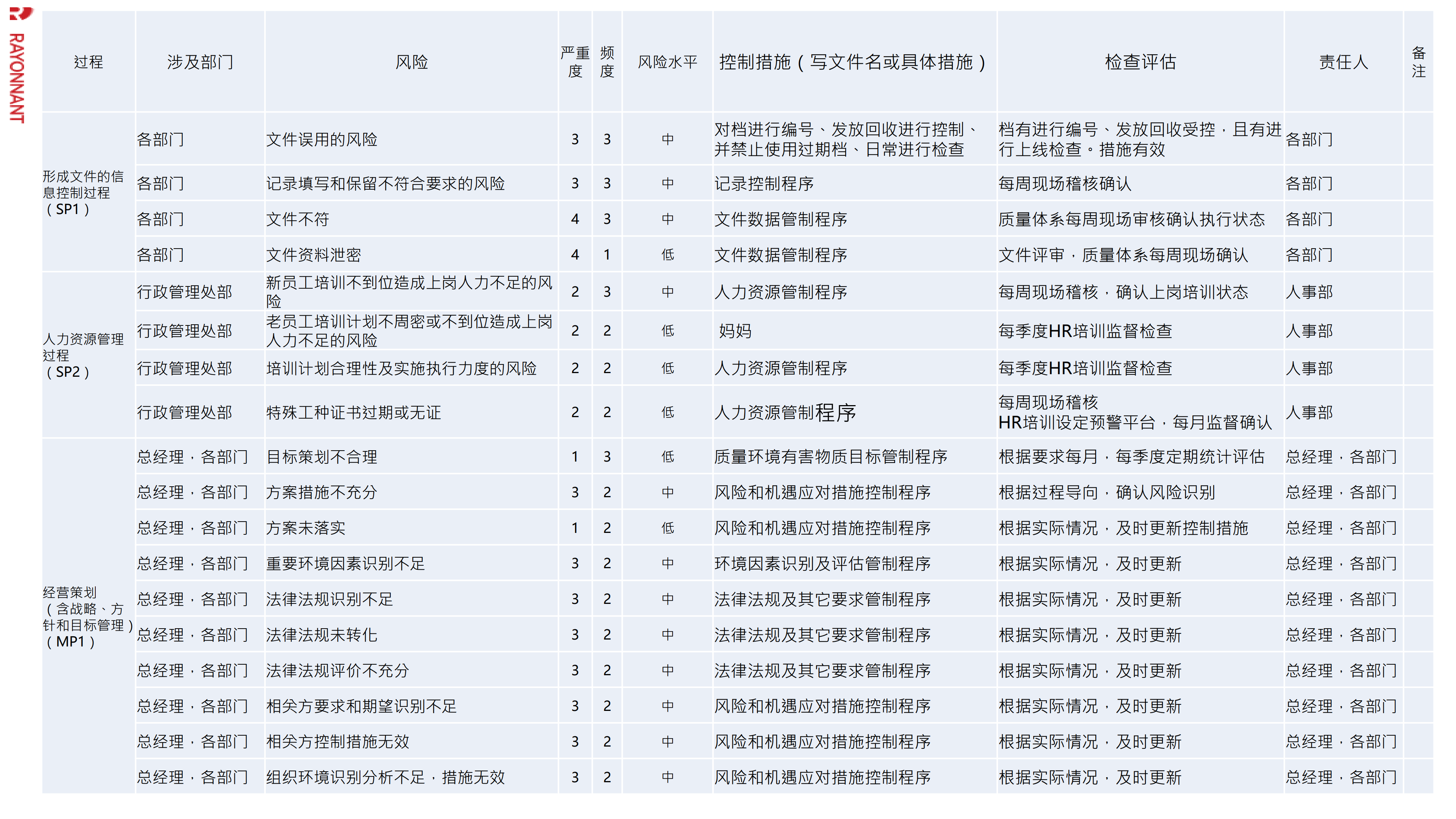Click severity 1 in the 方案未落实 row
Screen dimensions: 1456x819
tap(575, 527)
